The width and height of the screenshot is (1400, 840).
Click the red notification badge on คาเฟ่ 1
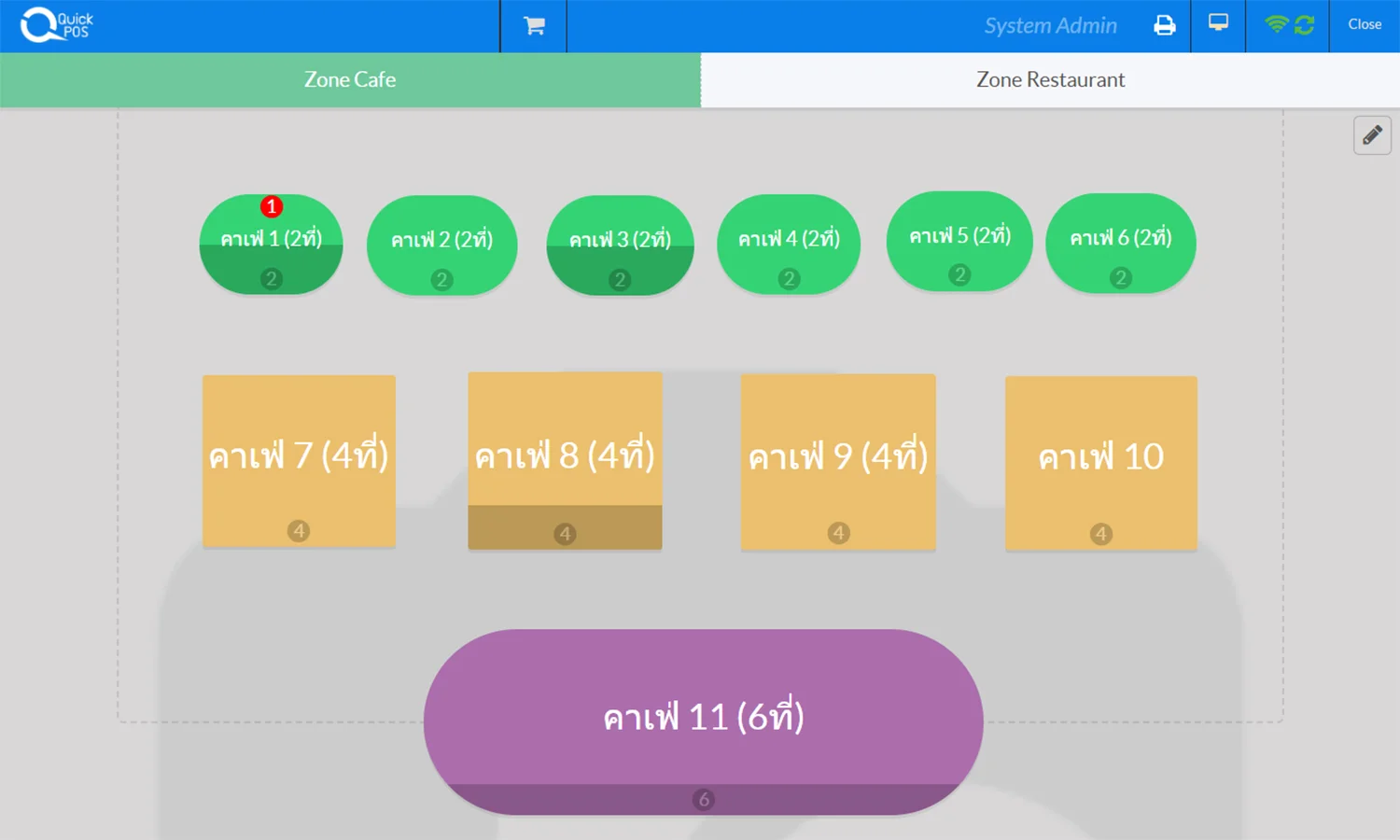(271, 207)
